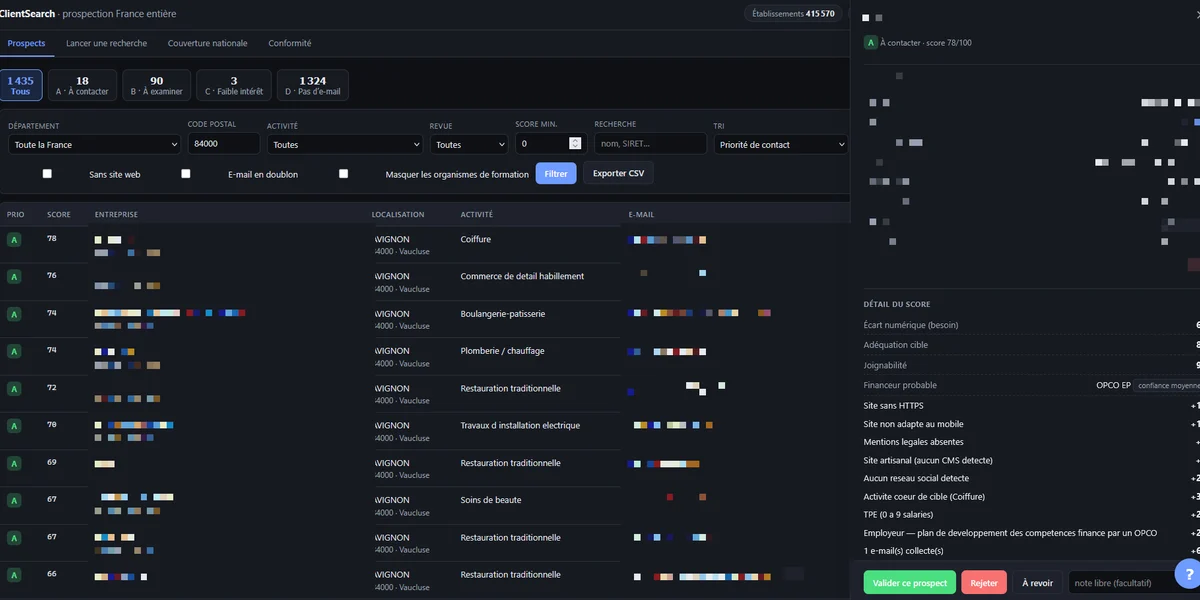Click 'Commerce de detail habillement' cell
Viewport: 1200px width, 600px height.
(x=522, y=277)
